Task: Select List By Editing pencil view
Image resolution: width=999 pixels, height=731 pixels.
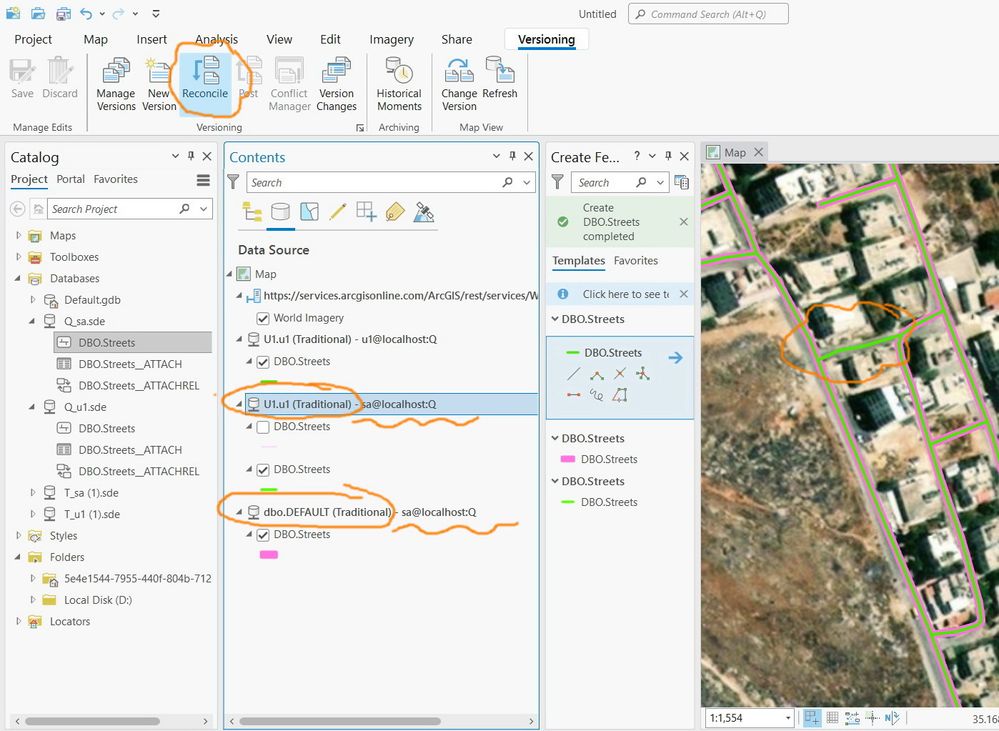Action: pyautogui.click(x=338, y=212)
